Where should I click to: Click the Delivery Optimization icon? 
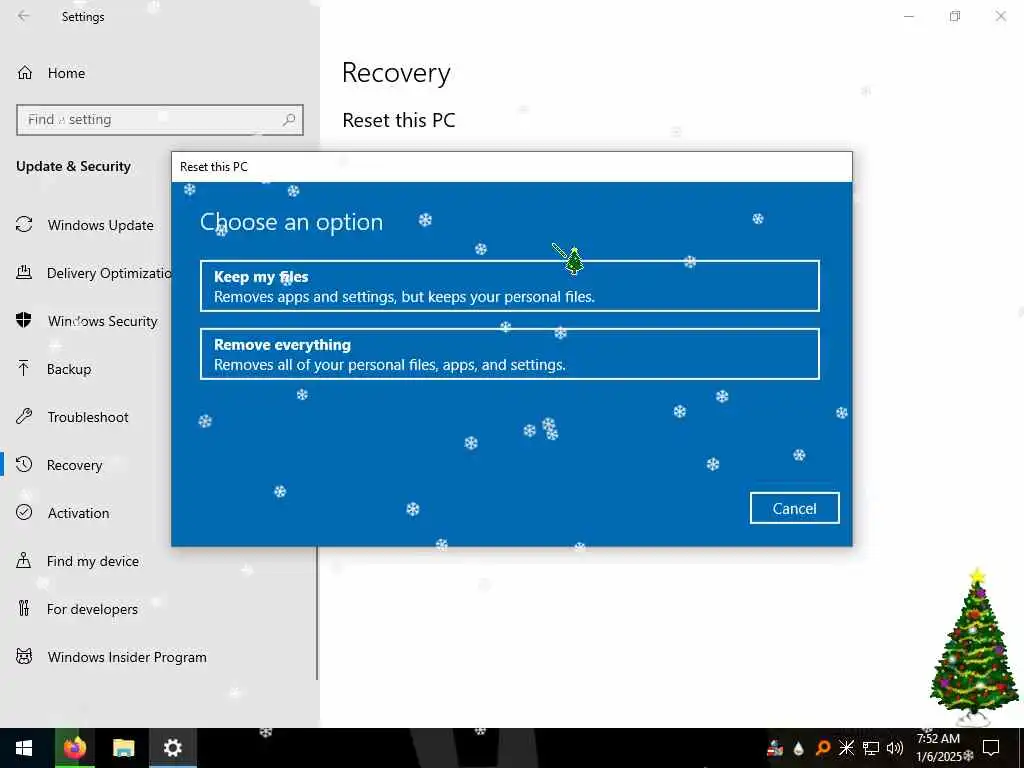(x=24, y=272)
